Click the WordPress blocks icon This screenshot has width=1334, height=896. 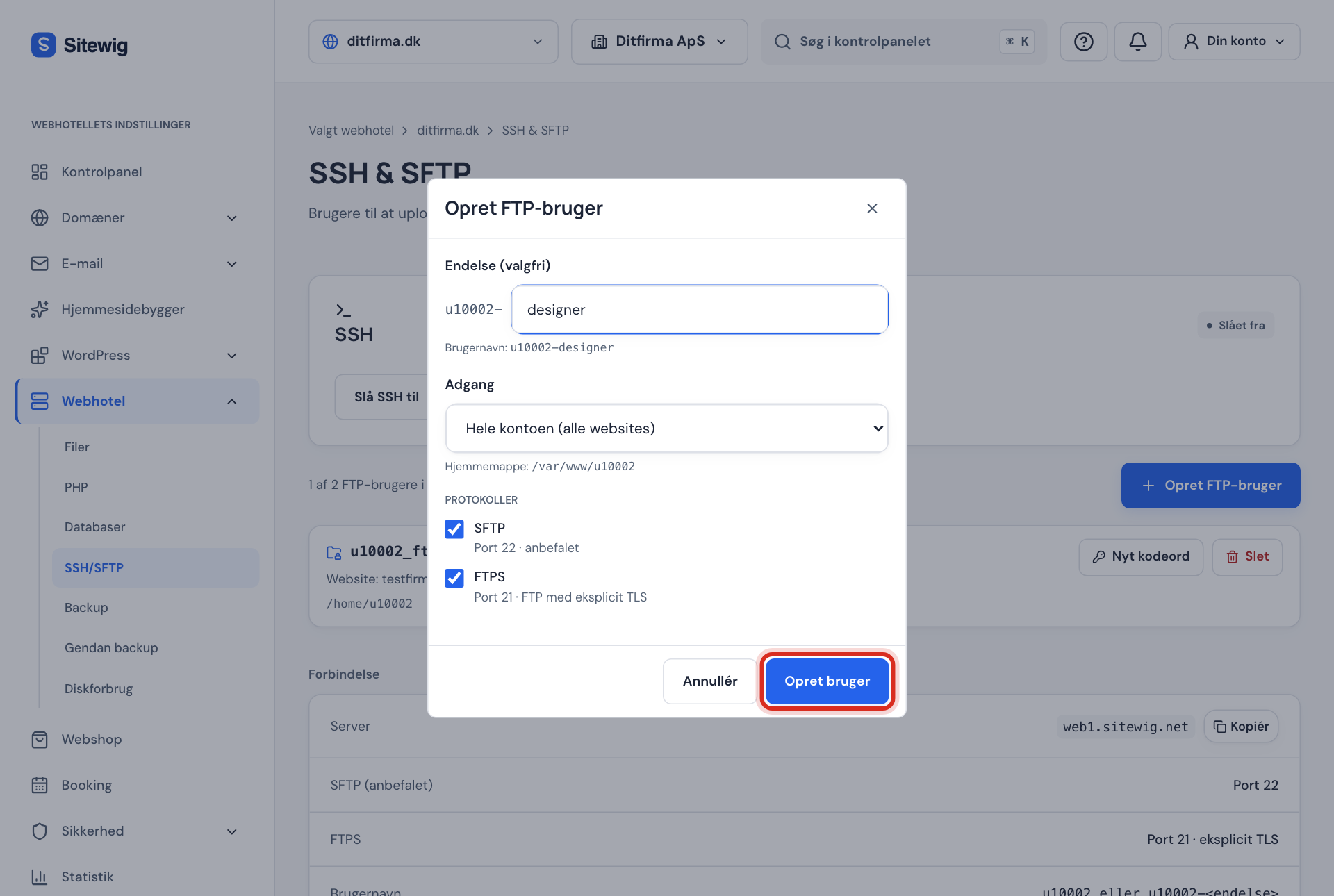tap(40, 355)
